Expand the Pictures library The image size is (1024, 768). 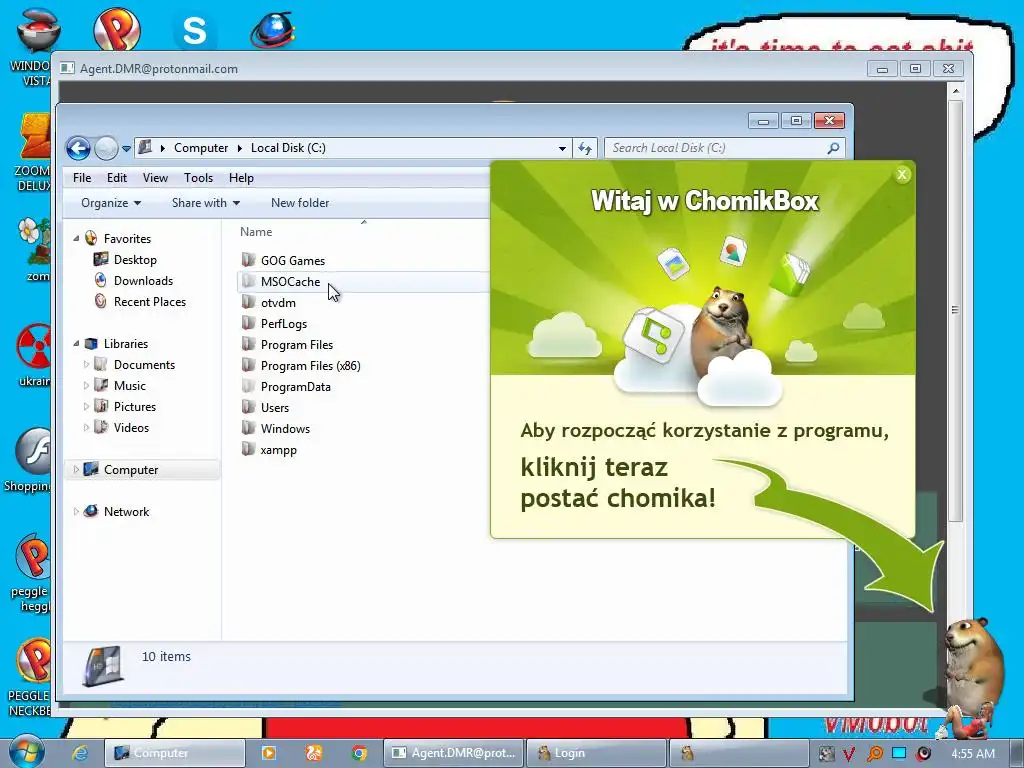86,406
